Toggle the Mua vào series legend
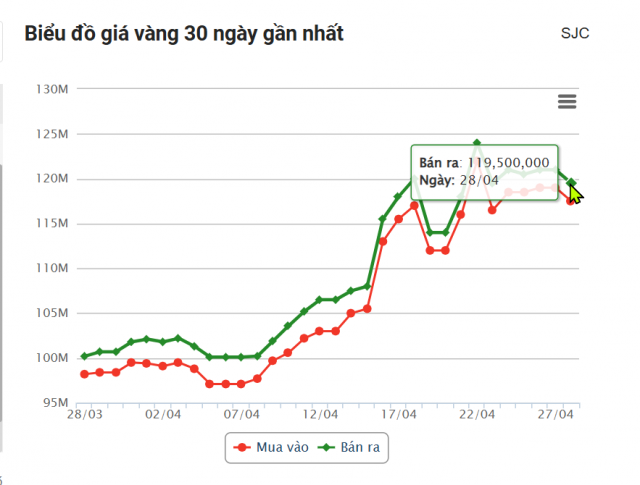This screenshot has width=640, height=485. click(x=271, y=447)
